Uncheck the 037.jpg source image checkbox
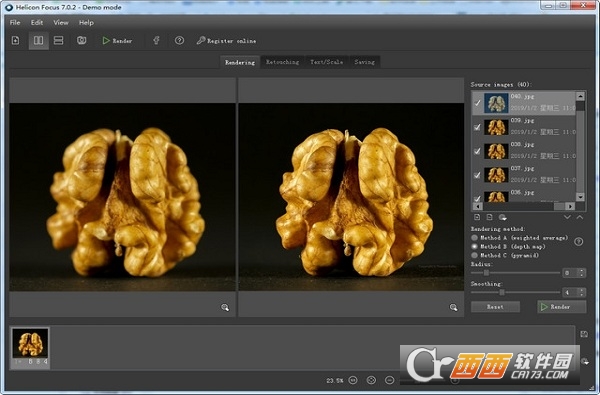 coord(477,175)
